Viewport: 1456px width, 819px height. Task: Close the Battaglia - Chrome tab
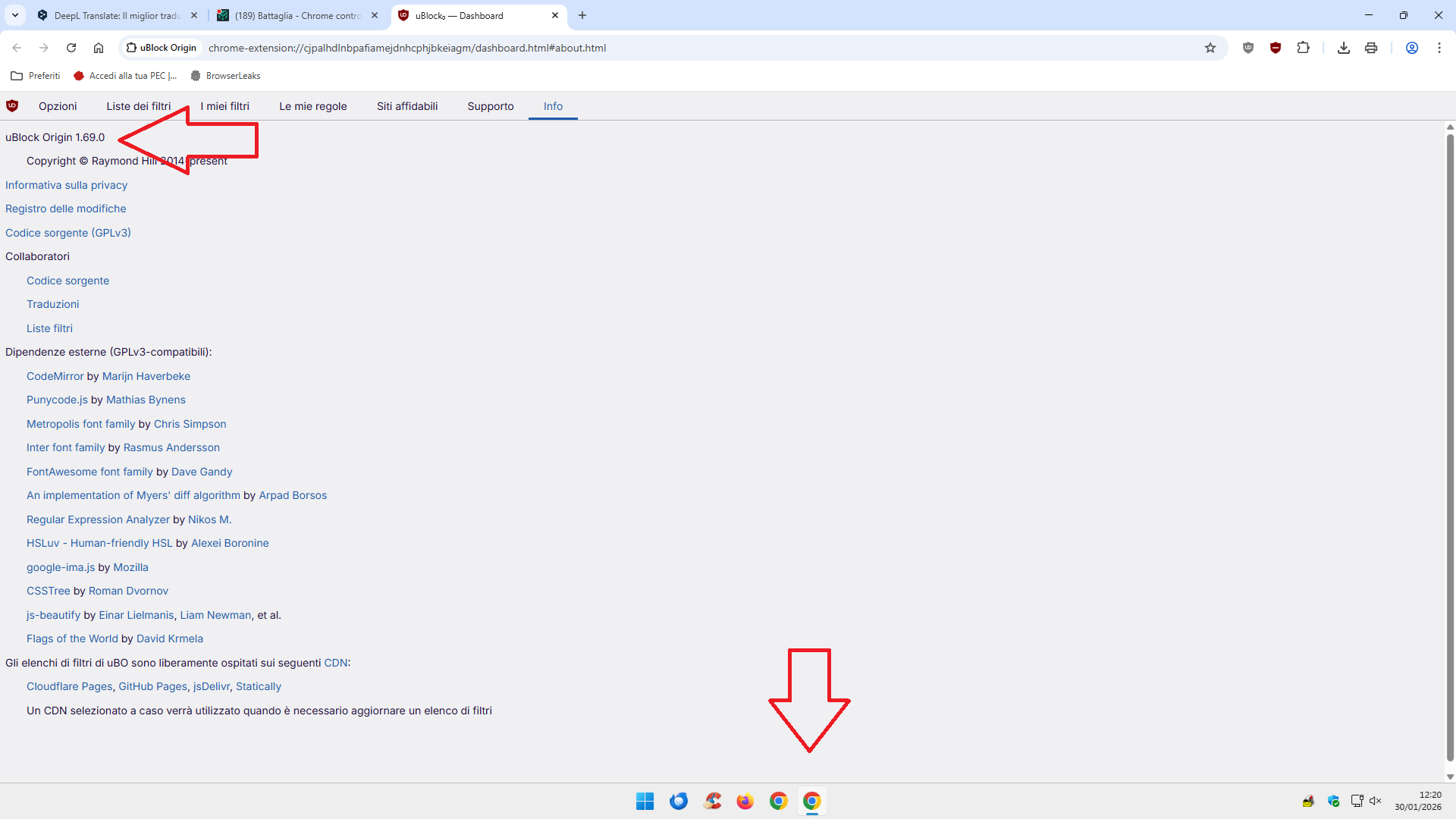tap(375, 15)
